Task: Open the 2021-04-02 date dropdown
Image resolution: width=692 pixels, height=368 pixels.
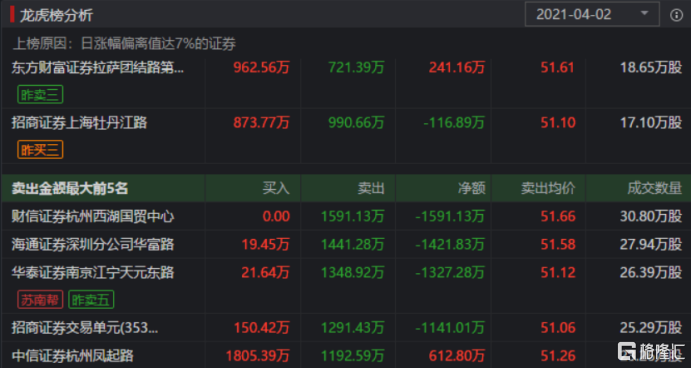Action: (x=592, y=14)
